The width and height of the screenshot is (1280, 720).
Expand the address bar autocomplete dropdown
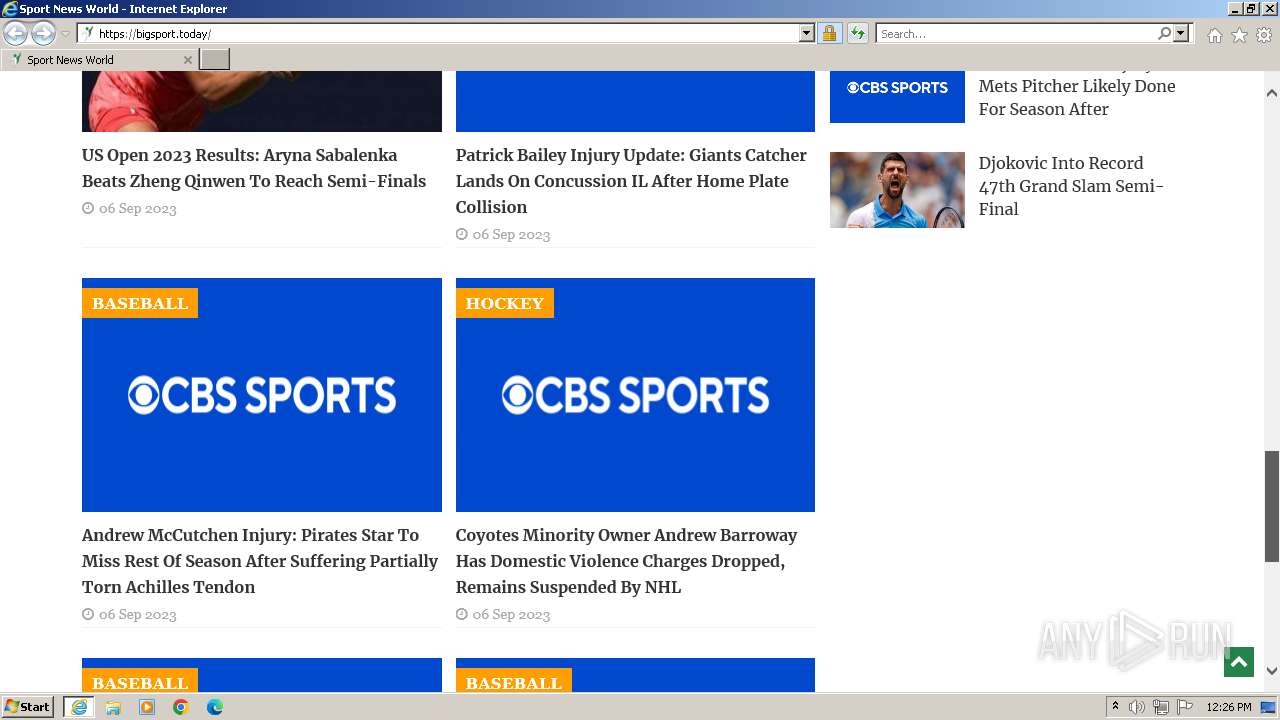tap(807, 33)
